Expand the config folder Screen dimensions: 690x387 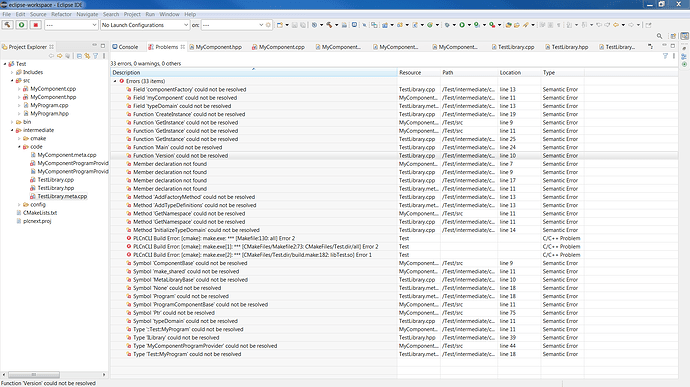point(19,205)
